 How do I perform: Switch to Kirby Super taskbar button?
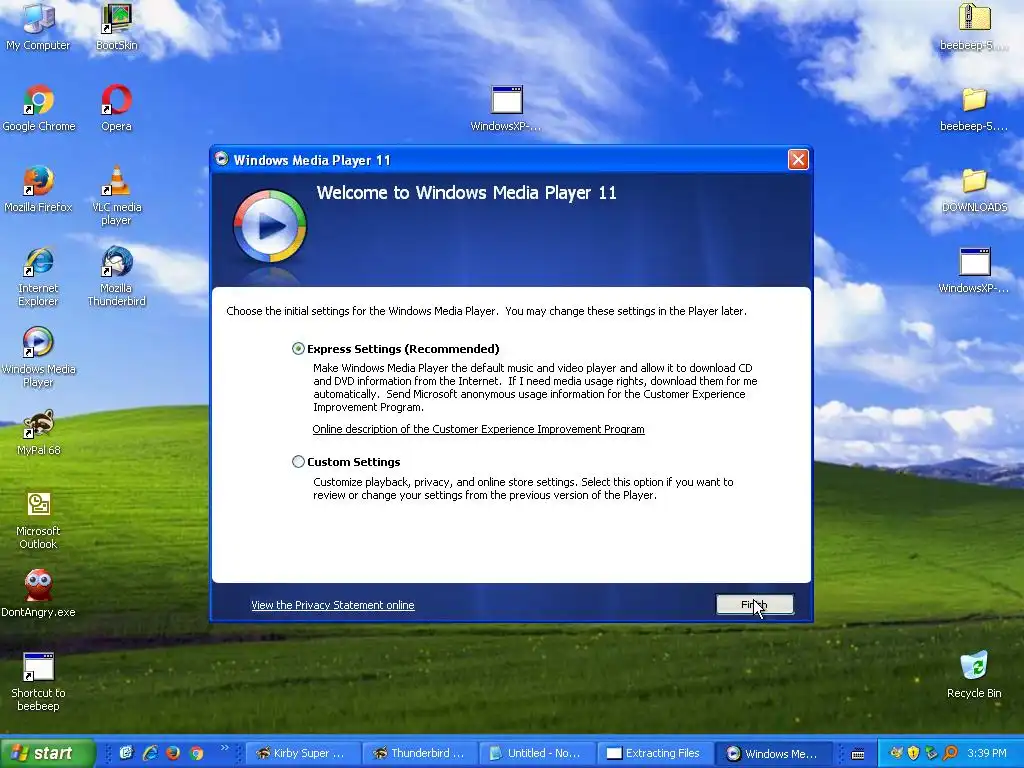pos(303,753)
